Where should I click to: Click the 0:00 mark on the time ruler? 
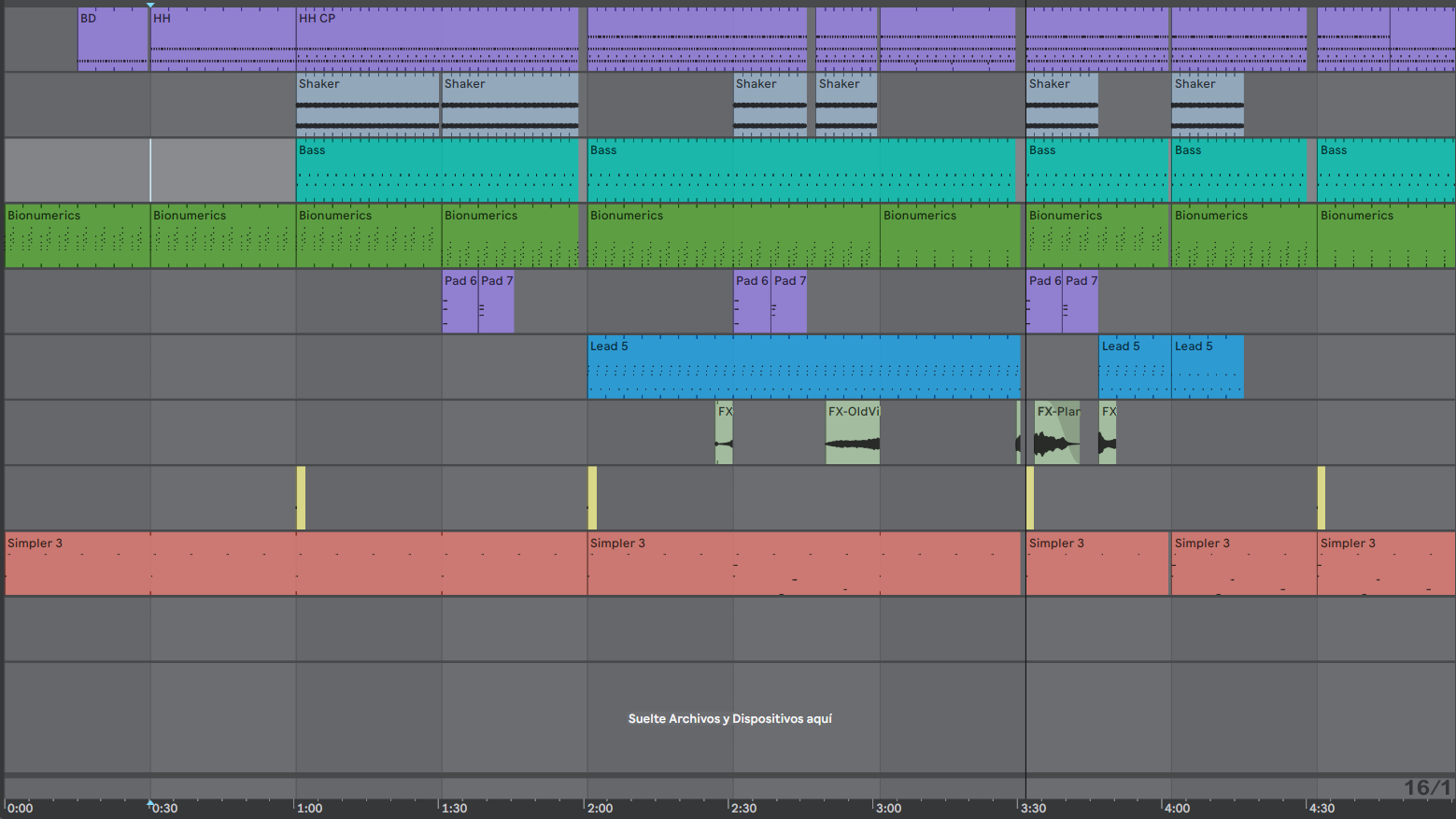point(20,808)
